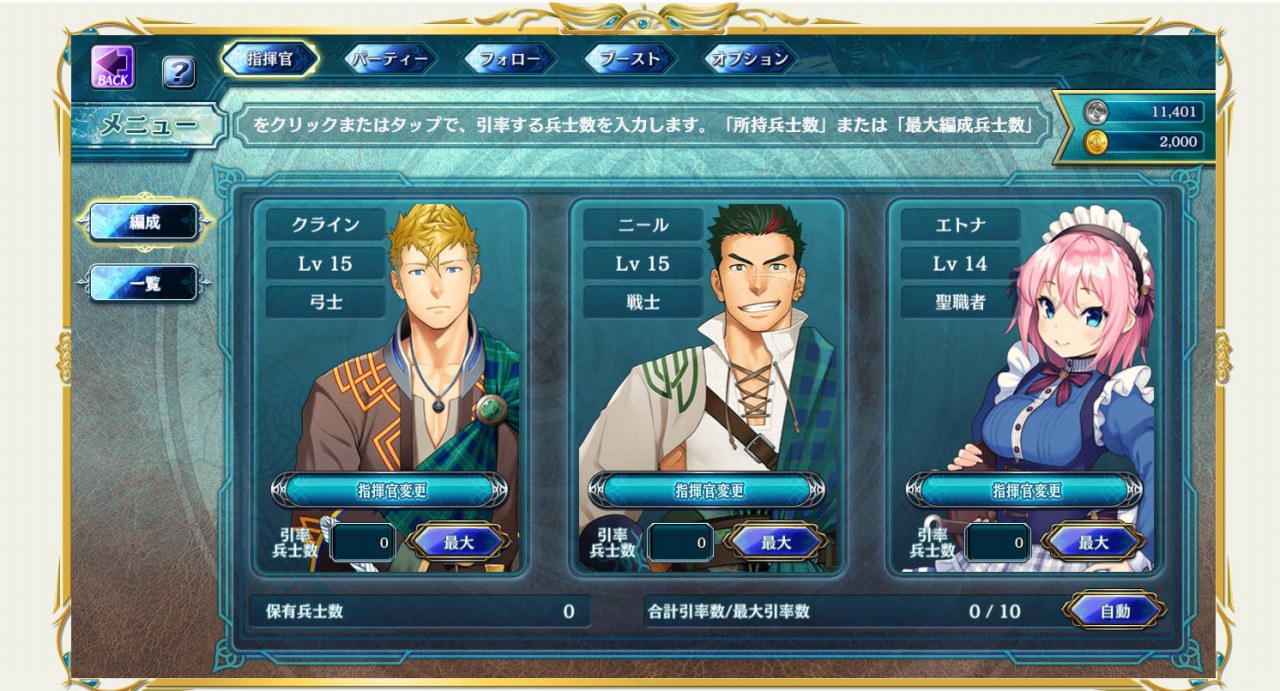Image resolution: width=1280 pixels, height=691 pixels.
Task: Click soldier count field for エトナ
Action: tap(998, 542)
